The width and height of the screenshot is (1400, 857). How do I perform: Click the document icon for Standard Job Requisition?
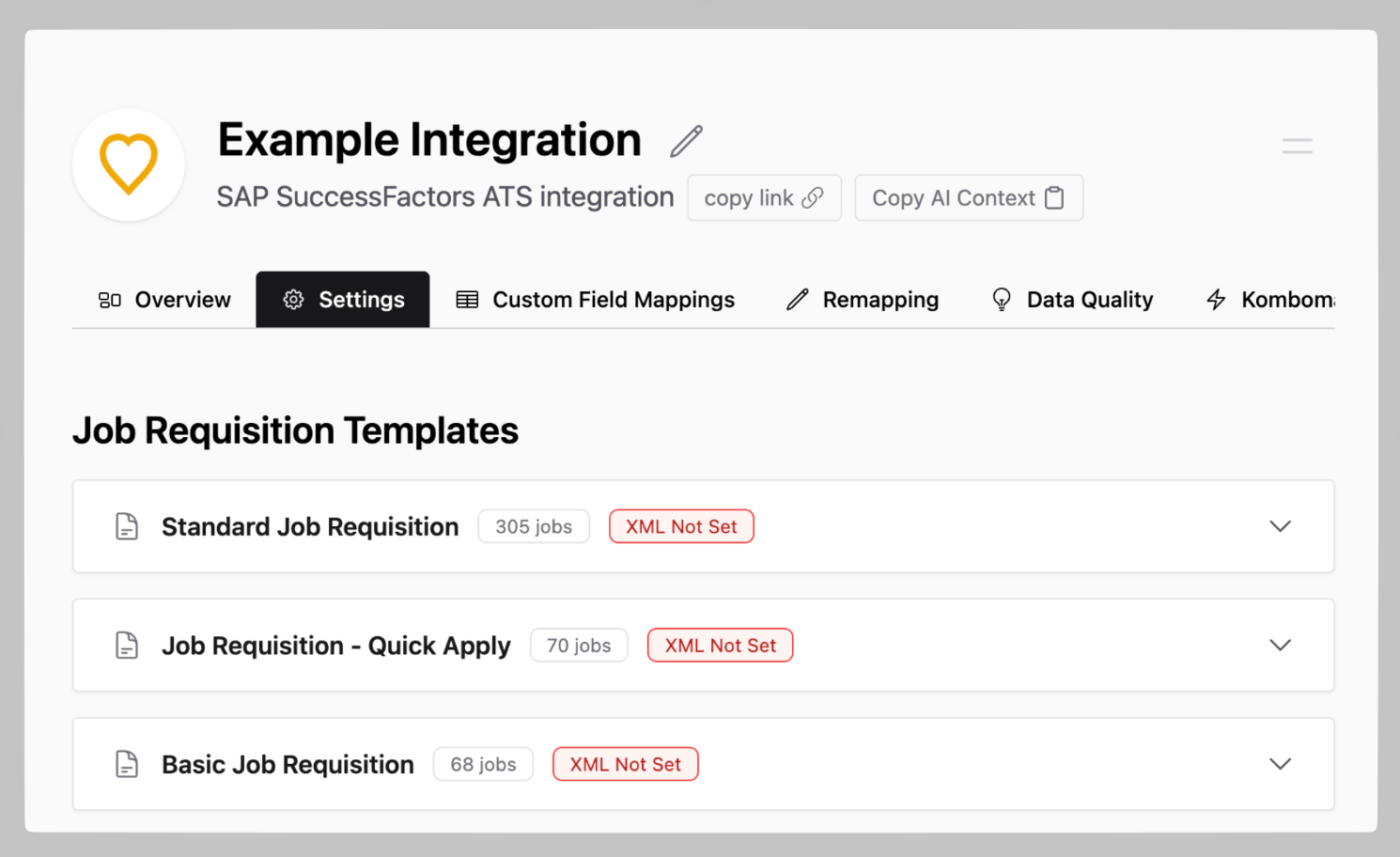pyautogui.click(x=127, y=526)
